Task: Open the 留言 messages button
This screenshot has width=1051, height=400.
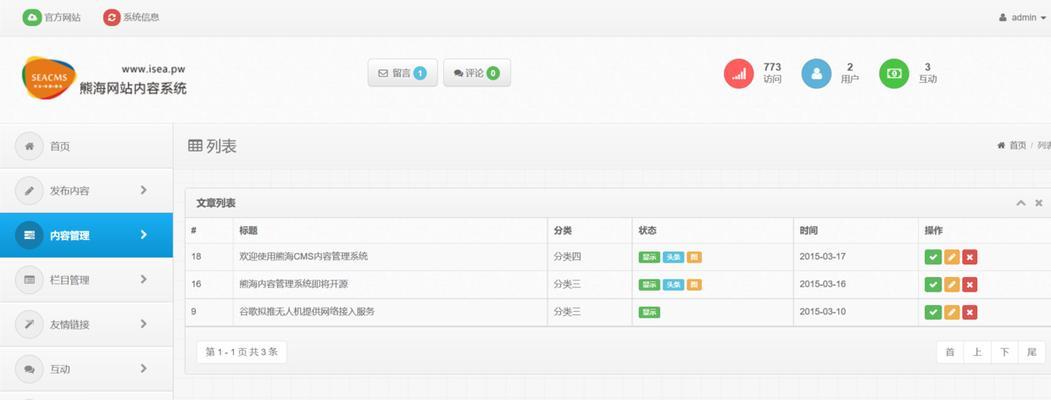Action: pos(402,73)
